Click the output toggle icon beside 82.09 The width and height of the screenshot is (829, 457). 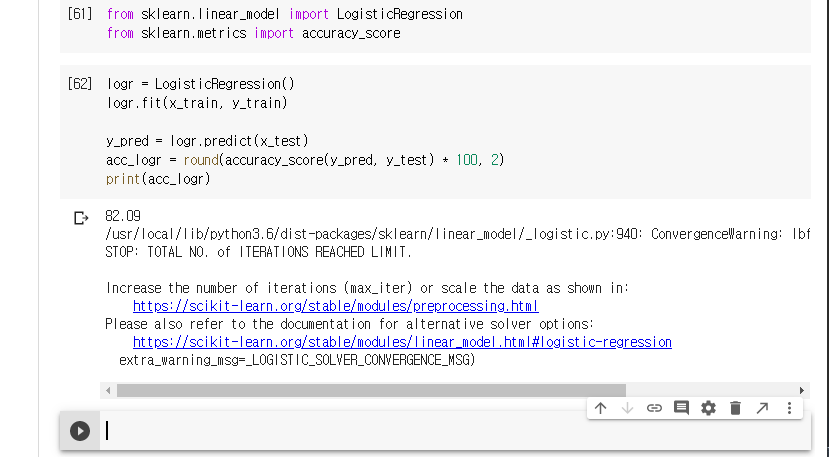[81, 217]
